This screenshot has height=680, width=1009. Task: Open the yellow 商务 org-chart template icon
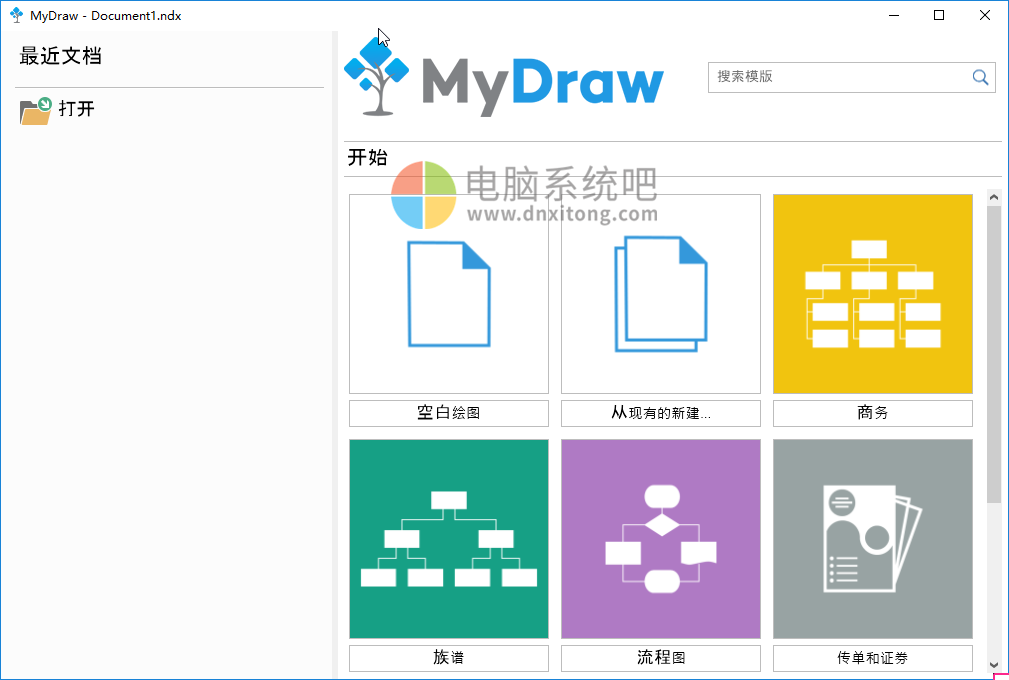pyautogui.click(x=872, y=293)
